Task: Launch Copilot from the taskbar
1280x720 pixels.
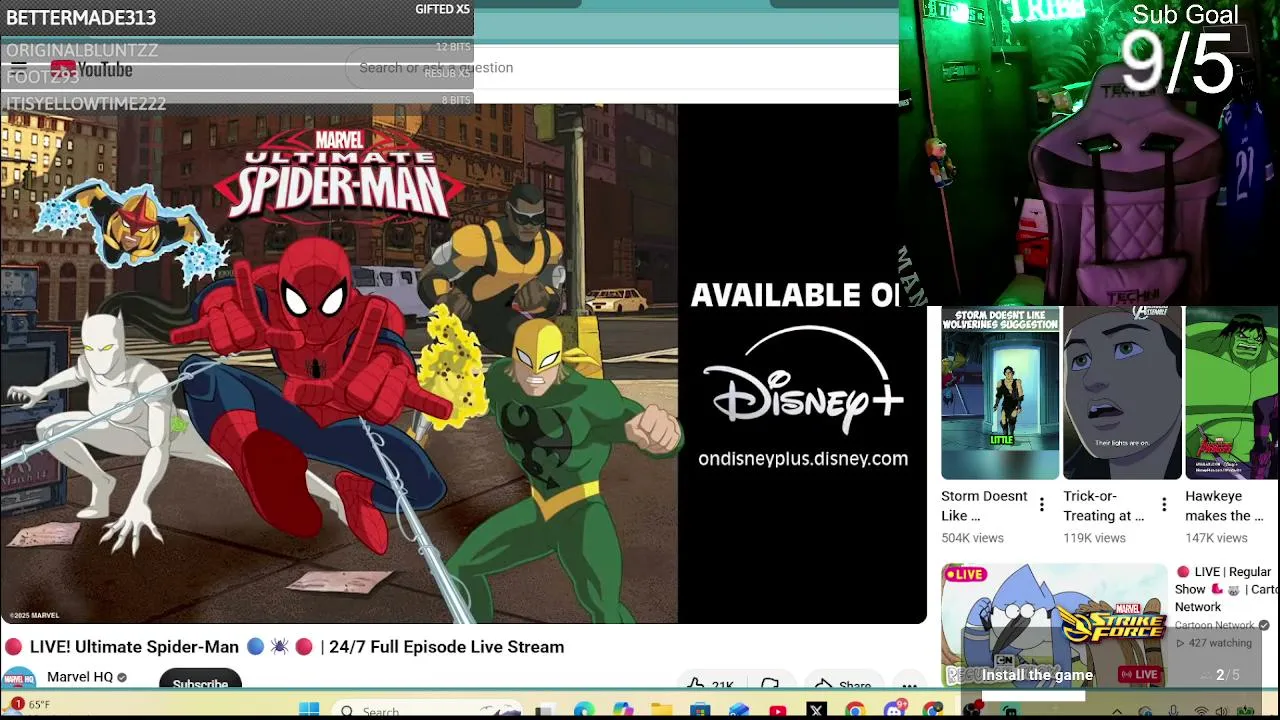Action: coord(623,711)
